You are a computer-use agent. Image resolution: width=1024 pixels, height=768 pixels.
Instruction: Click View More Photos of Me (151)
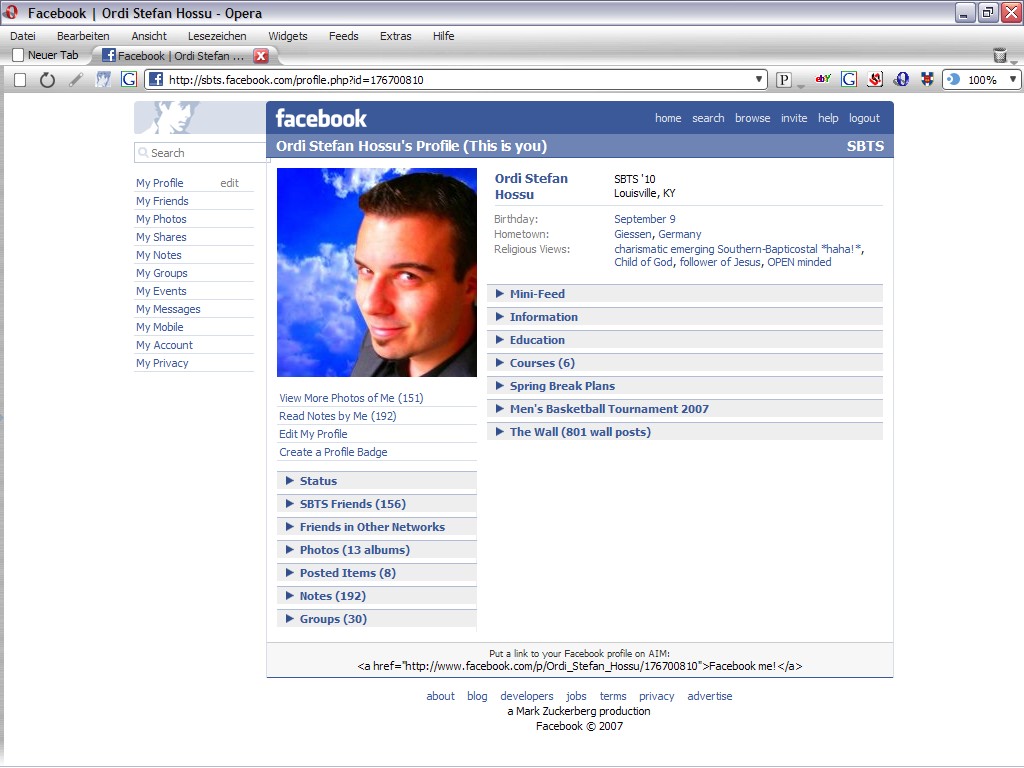351,398
